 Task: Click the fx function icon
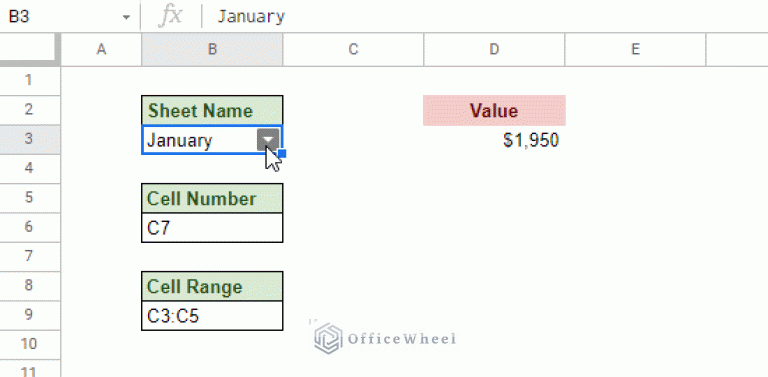[x=170, y=16]
